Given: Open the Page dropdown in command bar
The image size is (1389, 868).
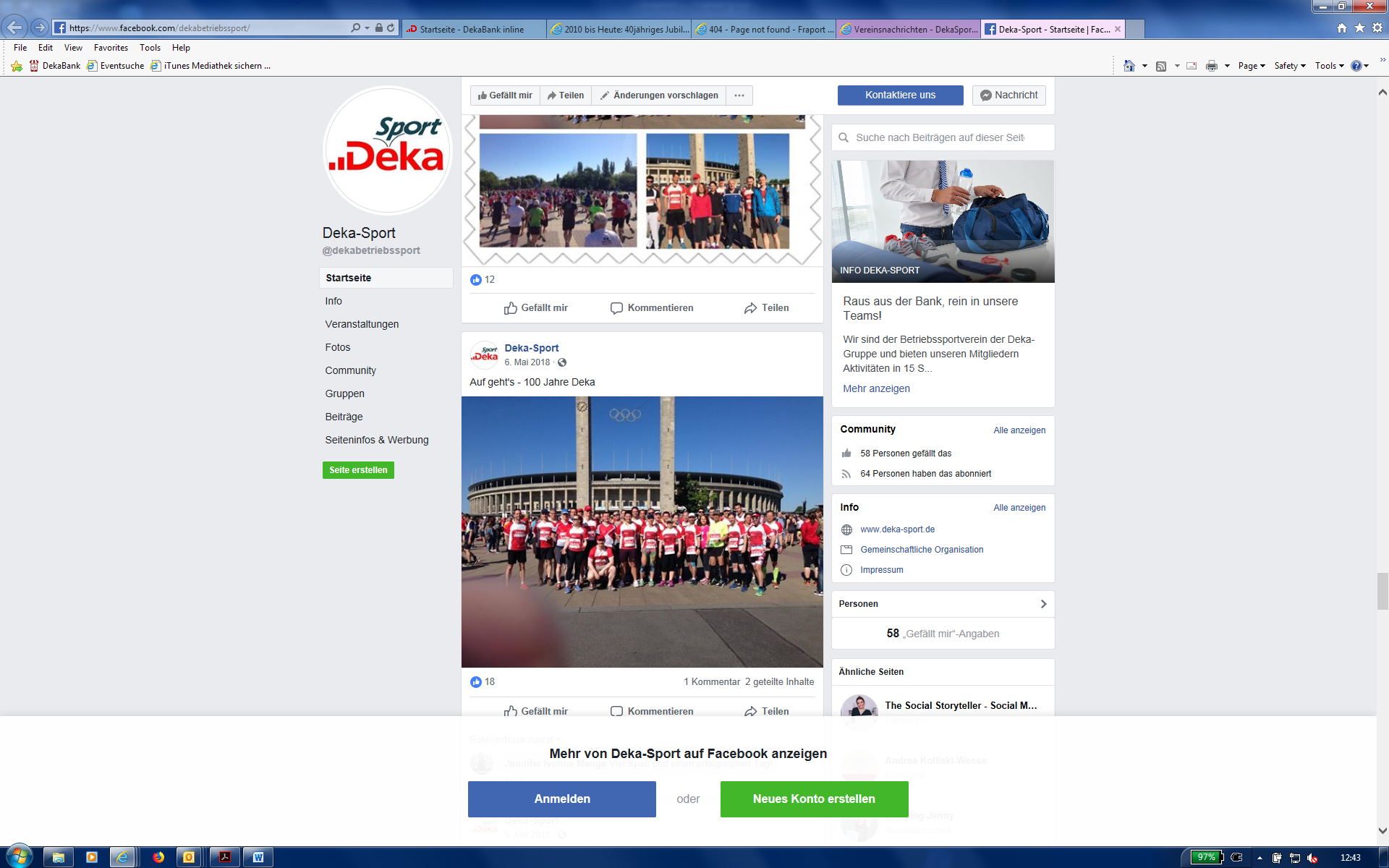Looking at the screenshot, I should [1251, 66].
